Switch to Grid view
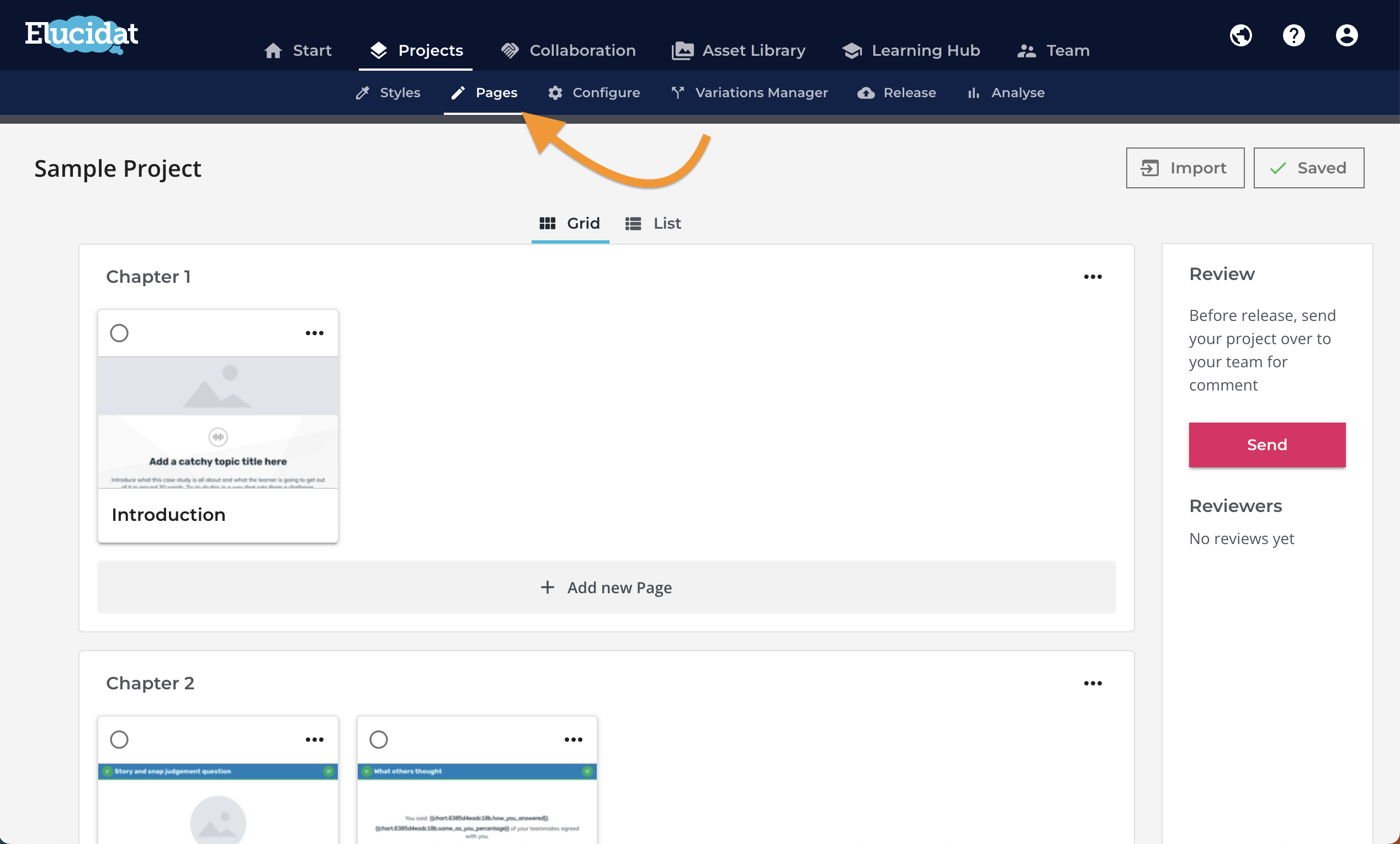The width and height of the screenshot is (1400, 844). (x=570, y=223)
